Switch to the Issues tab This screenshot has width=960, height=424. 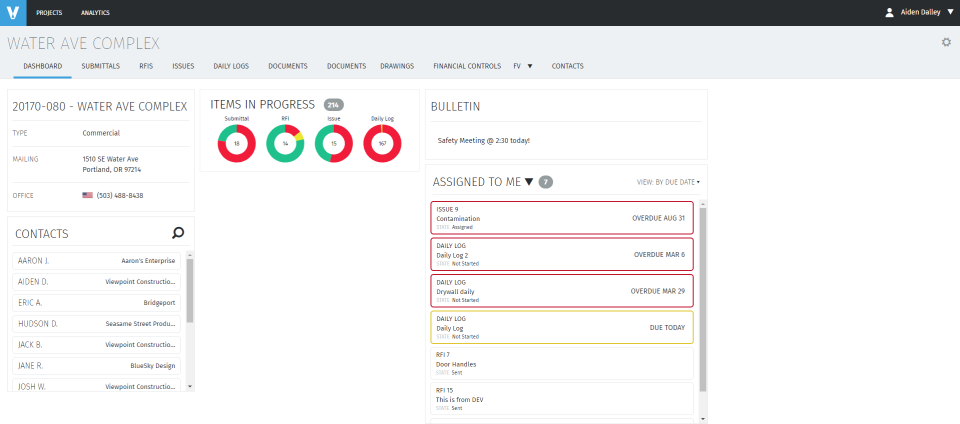(183, 66)
